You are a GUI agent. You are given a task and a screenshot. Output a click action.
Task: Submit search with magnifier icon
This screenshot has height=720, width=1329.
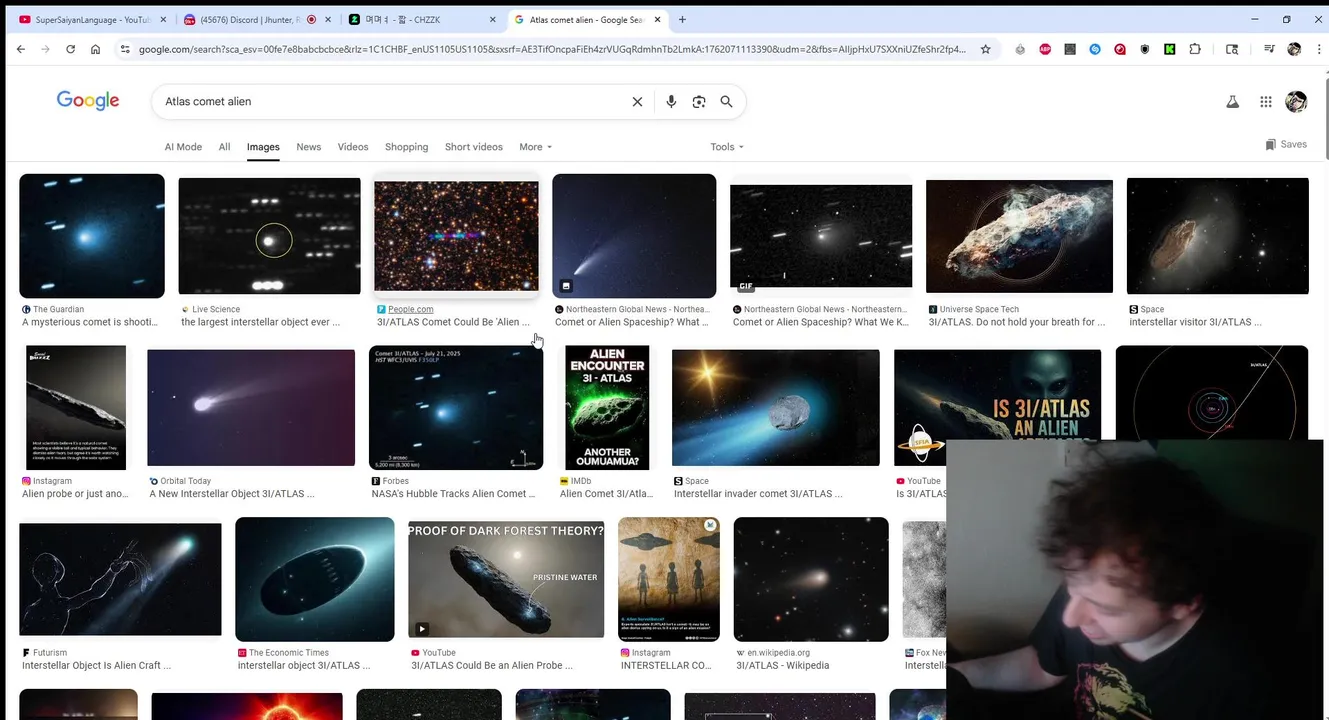(727, 102)
